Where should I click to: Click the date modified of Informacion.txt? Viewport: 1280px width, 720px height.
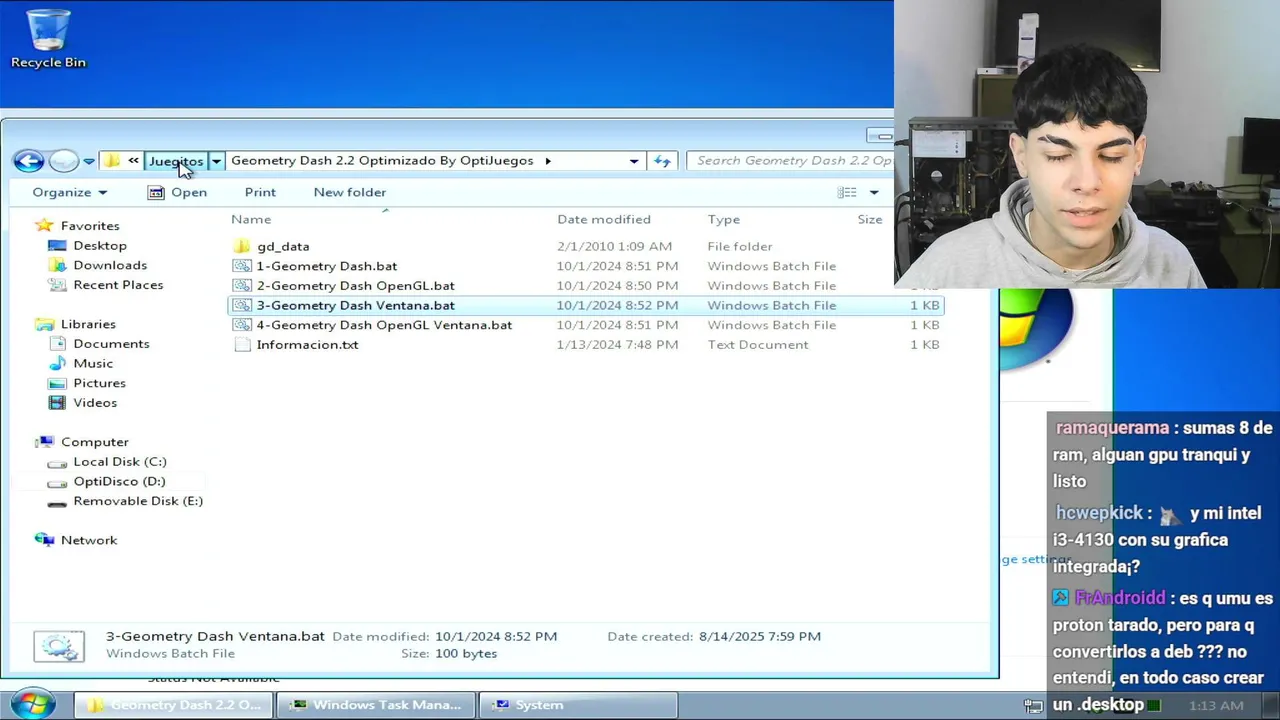pyautogui.click(x=617, y=345)
